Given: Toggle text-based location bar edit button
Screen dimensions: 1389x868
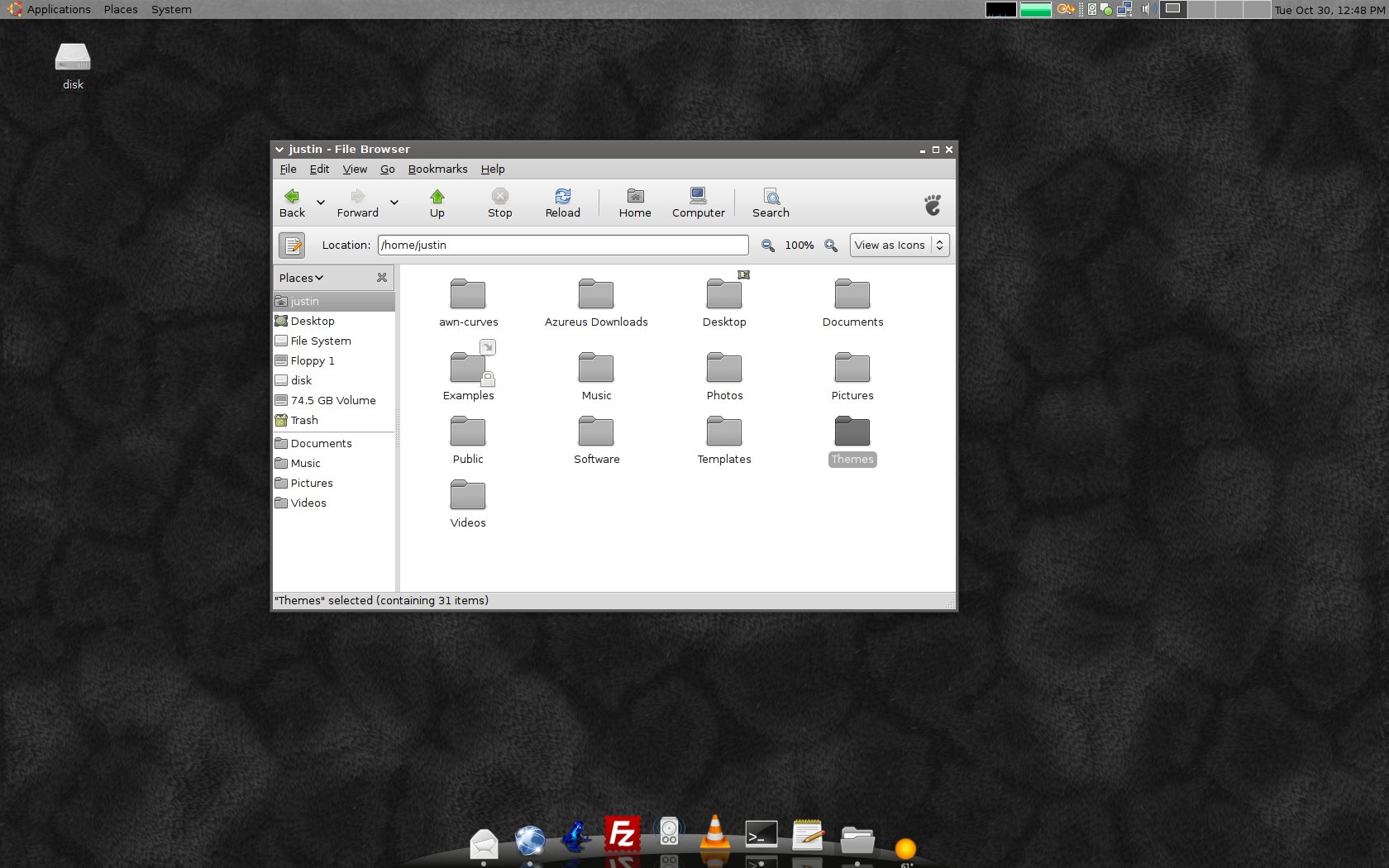Looking at the screenshot, I should pos(292,246).
